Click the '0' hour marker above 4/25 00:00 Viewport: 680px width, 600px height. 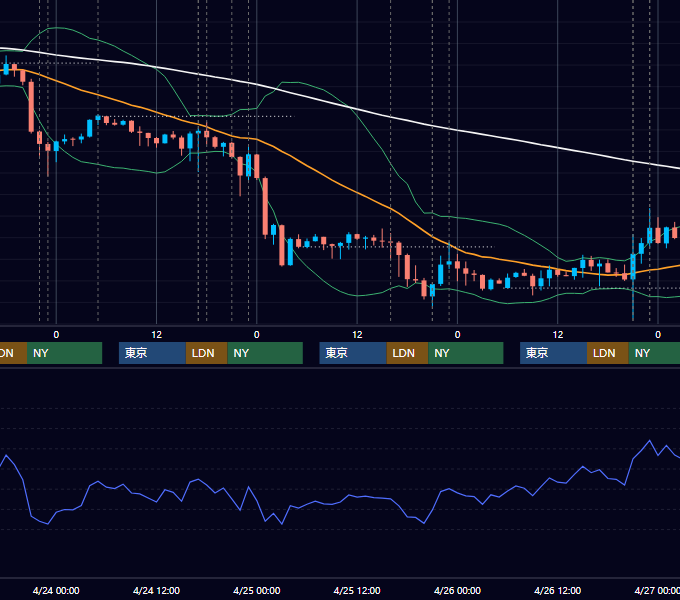[x=257, y=335]
